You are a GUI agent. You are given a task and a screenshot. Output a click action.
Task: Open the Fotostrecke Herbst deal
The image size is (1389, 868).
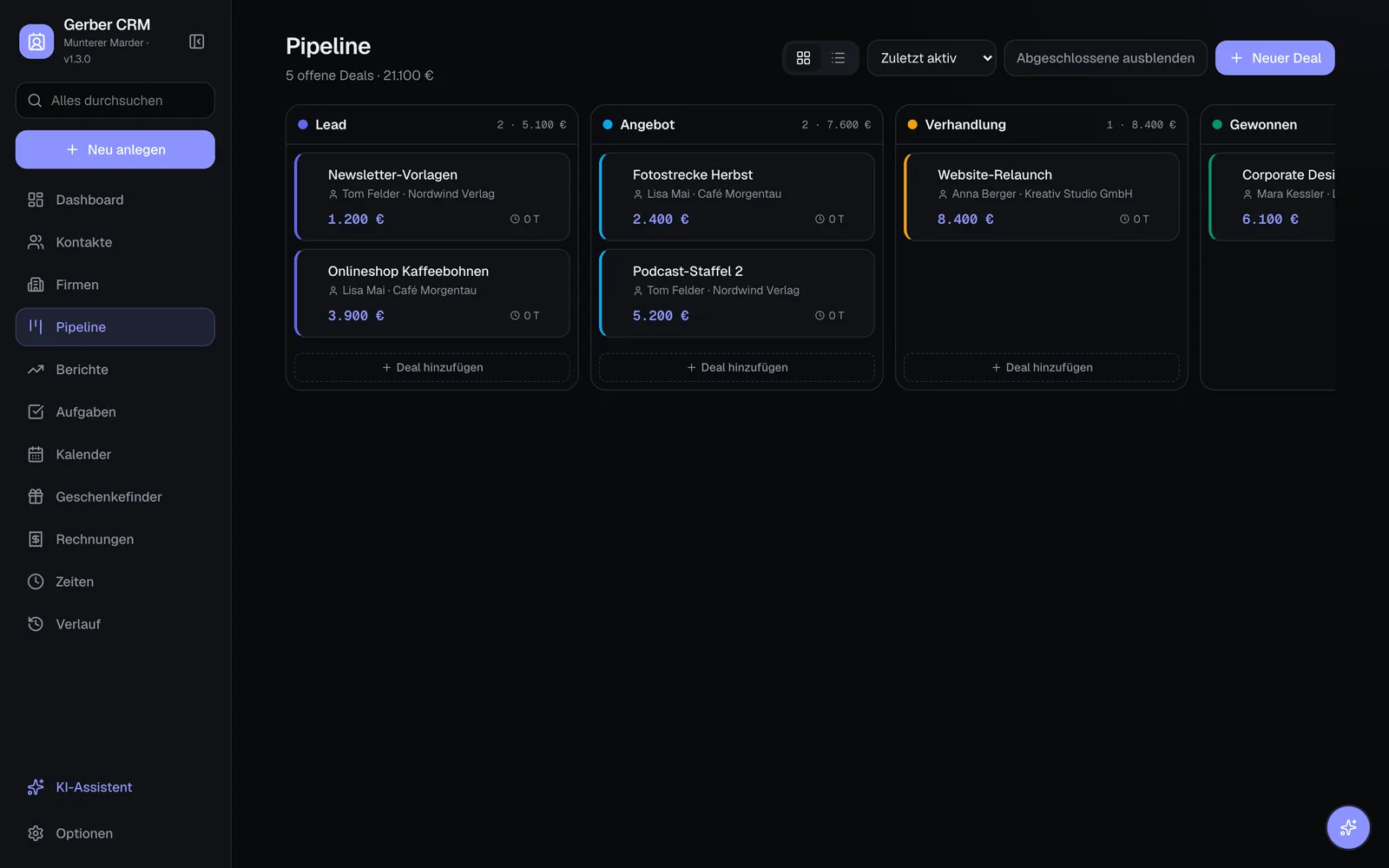737,197
